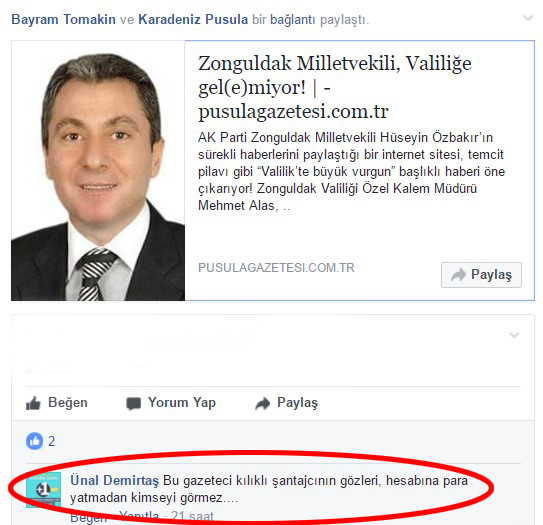Click the article portrait thumbnail
Viewport: 543px width, 525px height.
(x=98, y=170)
